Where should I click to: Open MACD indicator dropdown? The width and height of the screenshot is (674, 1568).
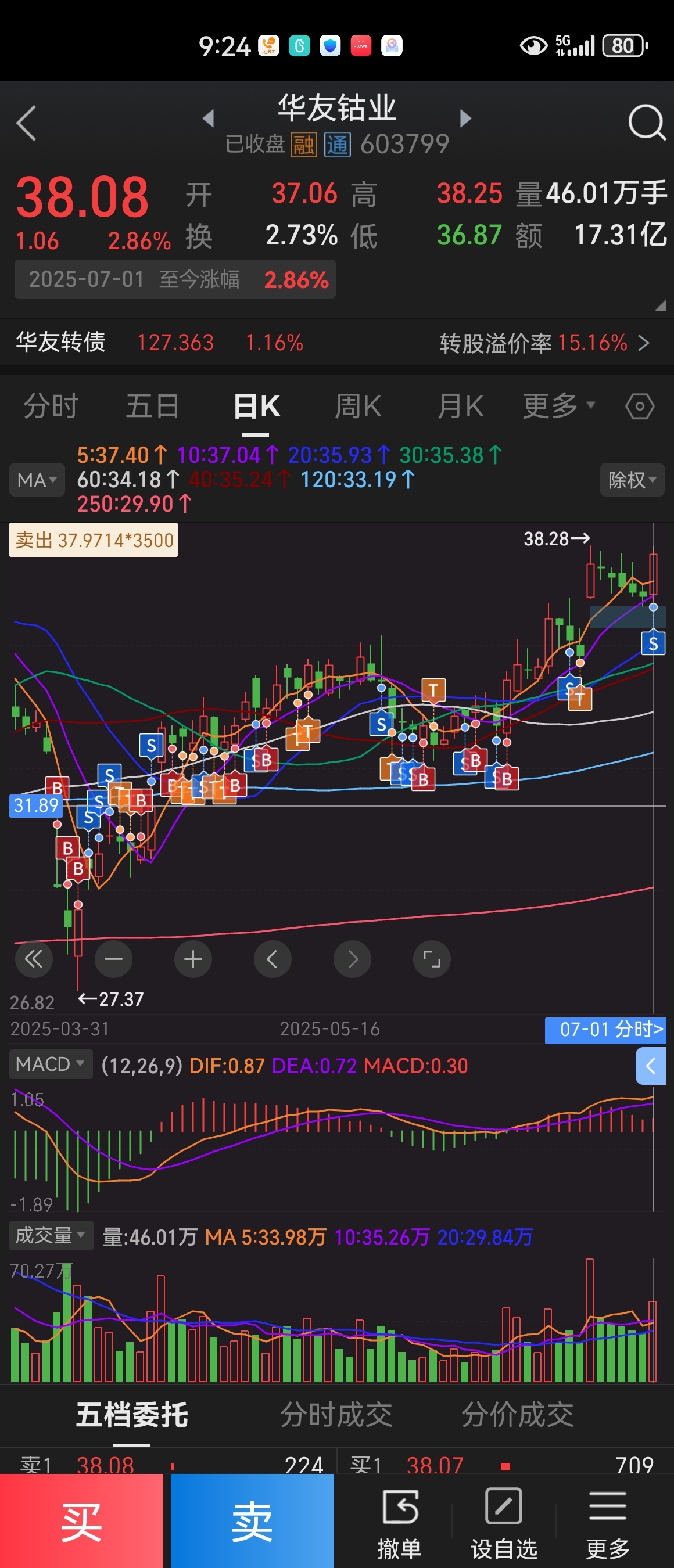pyautogui.click(x=51, y=1064)
